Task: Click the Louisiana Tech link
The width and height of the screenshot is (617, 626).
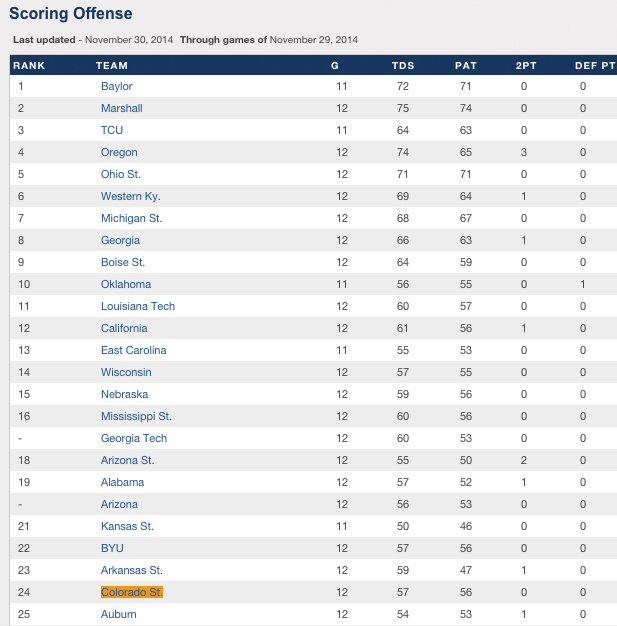Action: click(138, 306)
